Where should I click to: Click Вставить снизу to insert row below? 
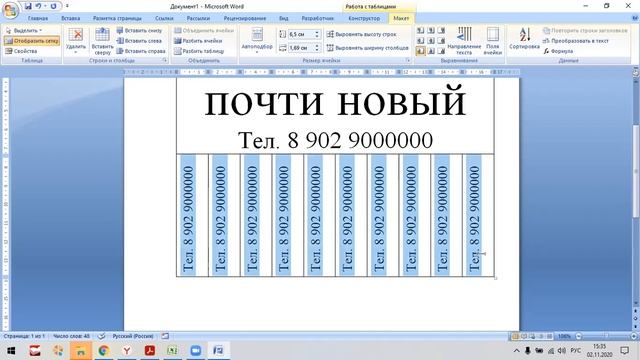(139, 31)
